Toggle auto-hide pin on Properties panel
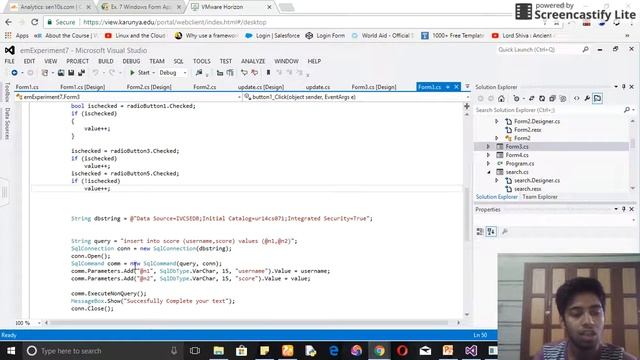Viewport: 640px width, 360px height. pos(624,209)
